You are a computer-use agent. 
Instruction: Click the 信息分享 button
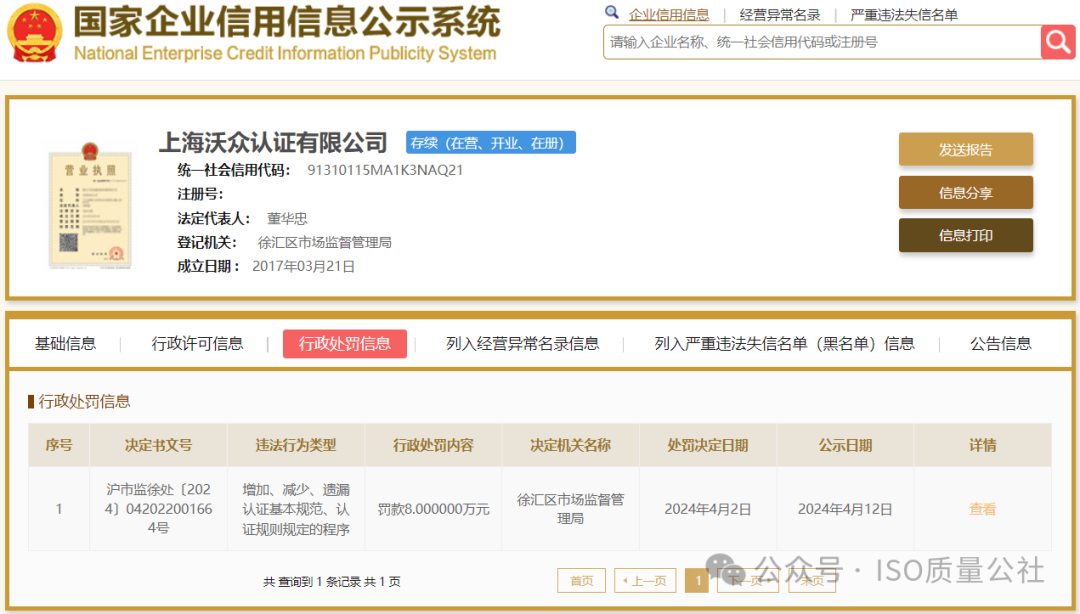tap(965, 192)
